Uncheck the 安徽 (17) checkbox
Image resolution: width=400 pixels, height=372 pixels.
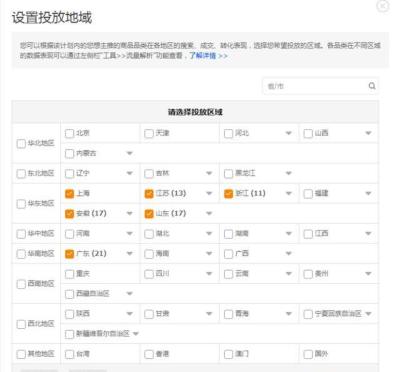69,214
